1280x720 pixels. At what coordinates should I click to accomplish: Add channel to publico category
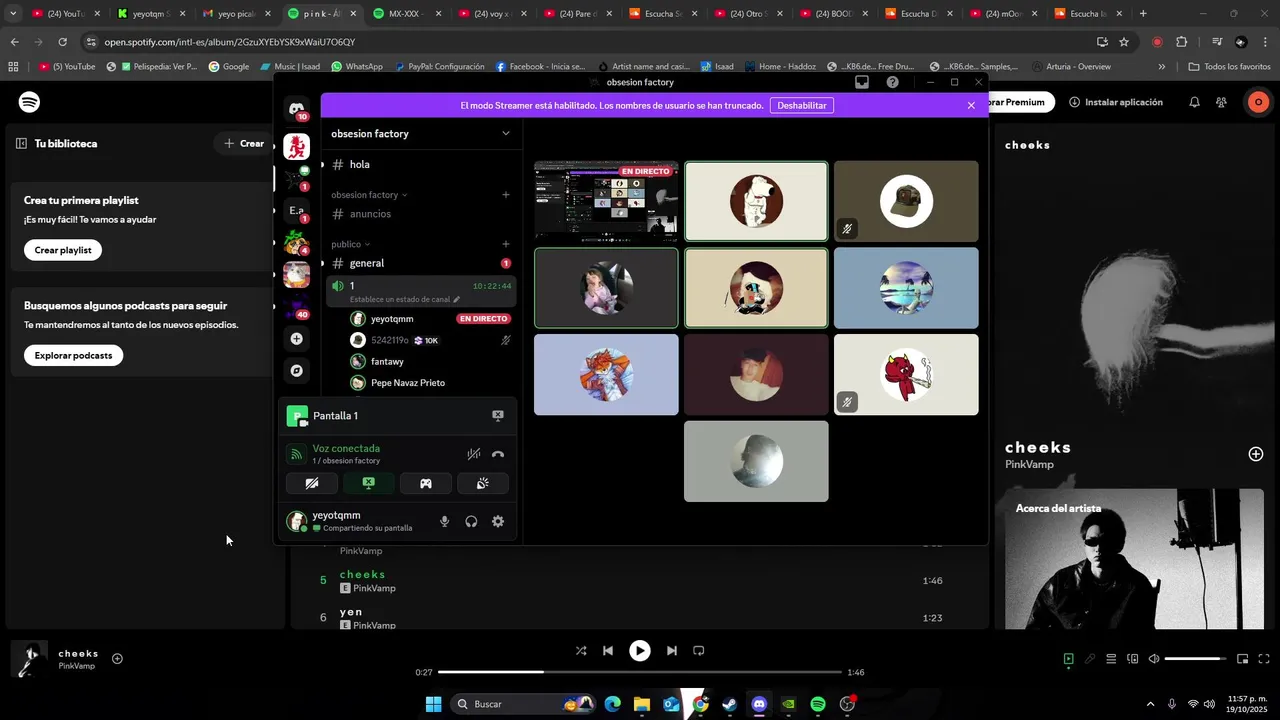point(506,244)
